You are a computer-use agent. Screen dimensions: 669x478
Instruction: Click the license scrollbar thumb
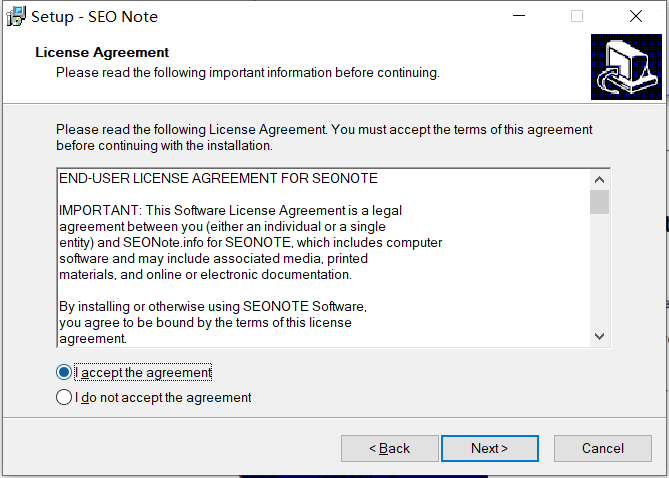[599, 202]
